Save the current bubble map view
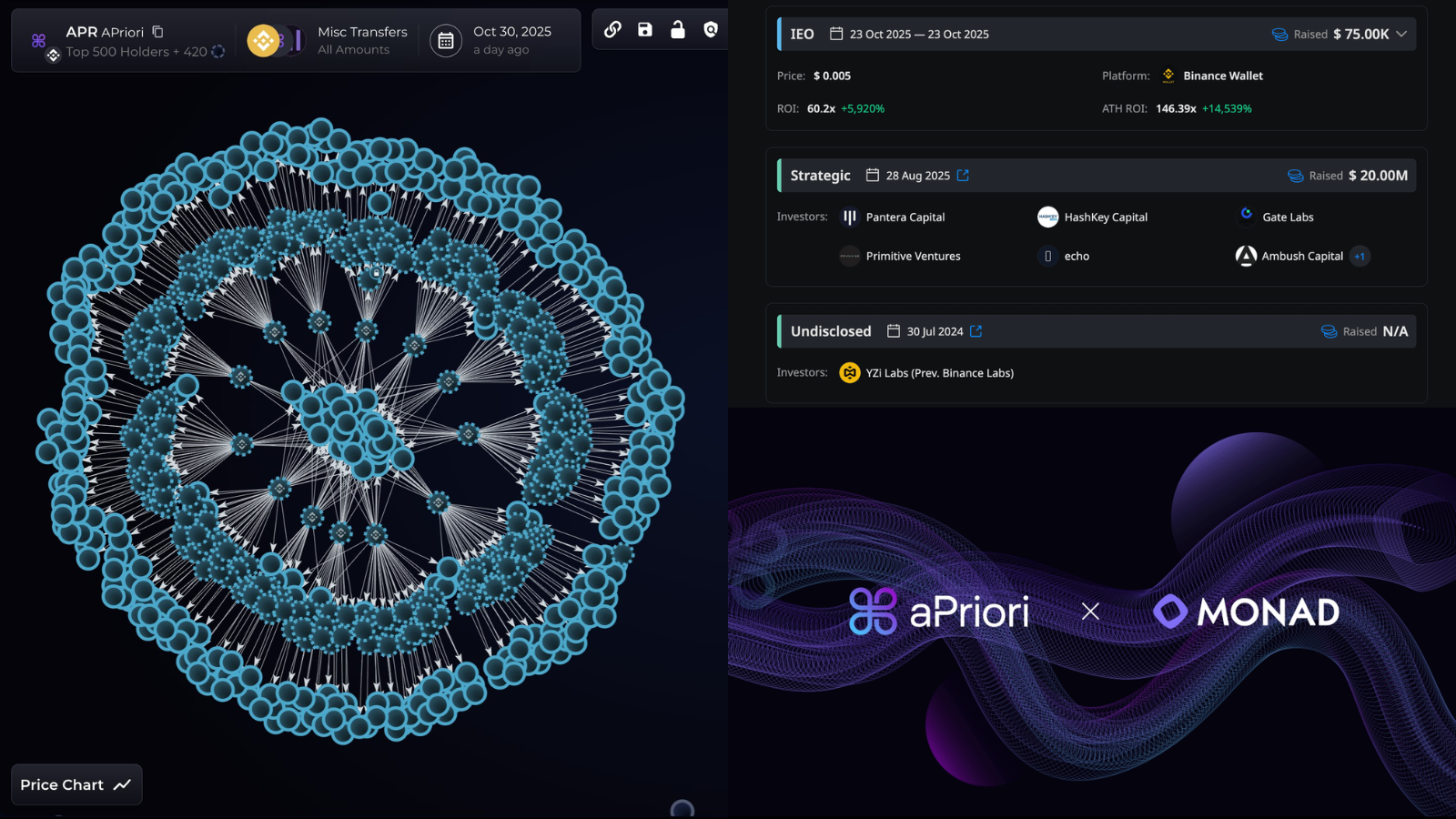Image resolution: width=1456 pixels, height=819 pixels. click(x=645, y=29)
